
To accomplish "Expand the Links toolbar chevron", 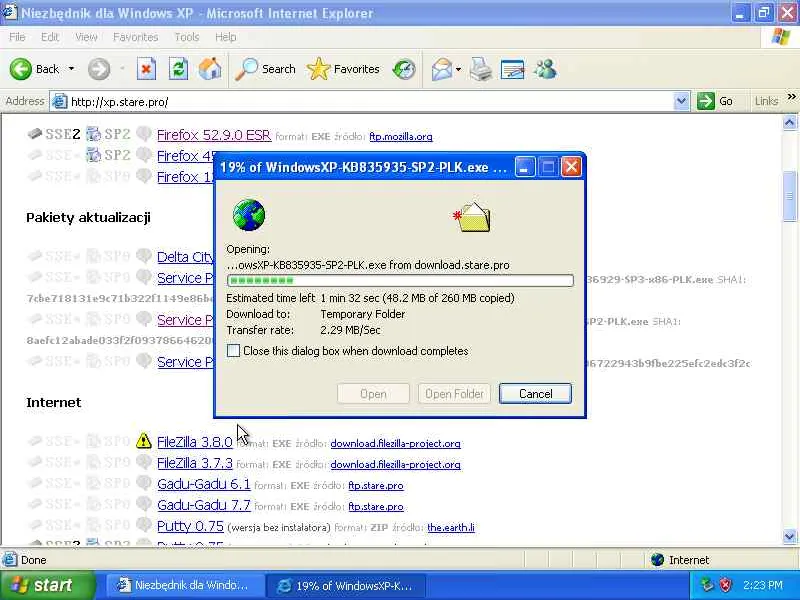I will click(x=791, y=97).
